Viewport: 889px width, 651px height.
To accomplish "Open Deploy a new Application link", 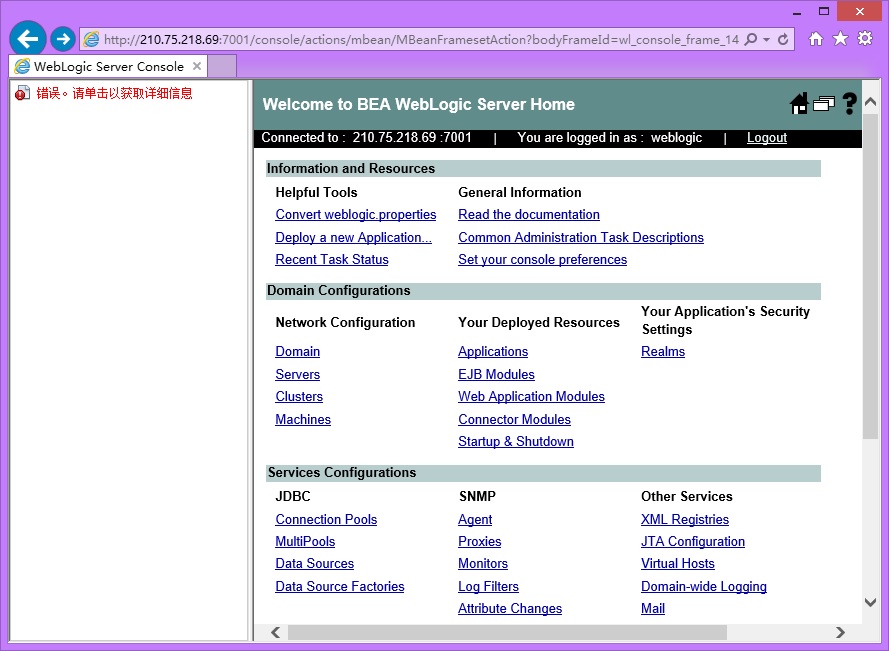I will [x=353, y=238].
